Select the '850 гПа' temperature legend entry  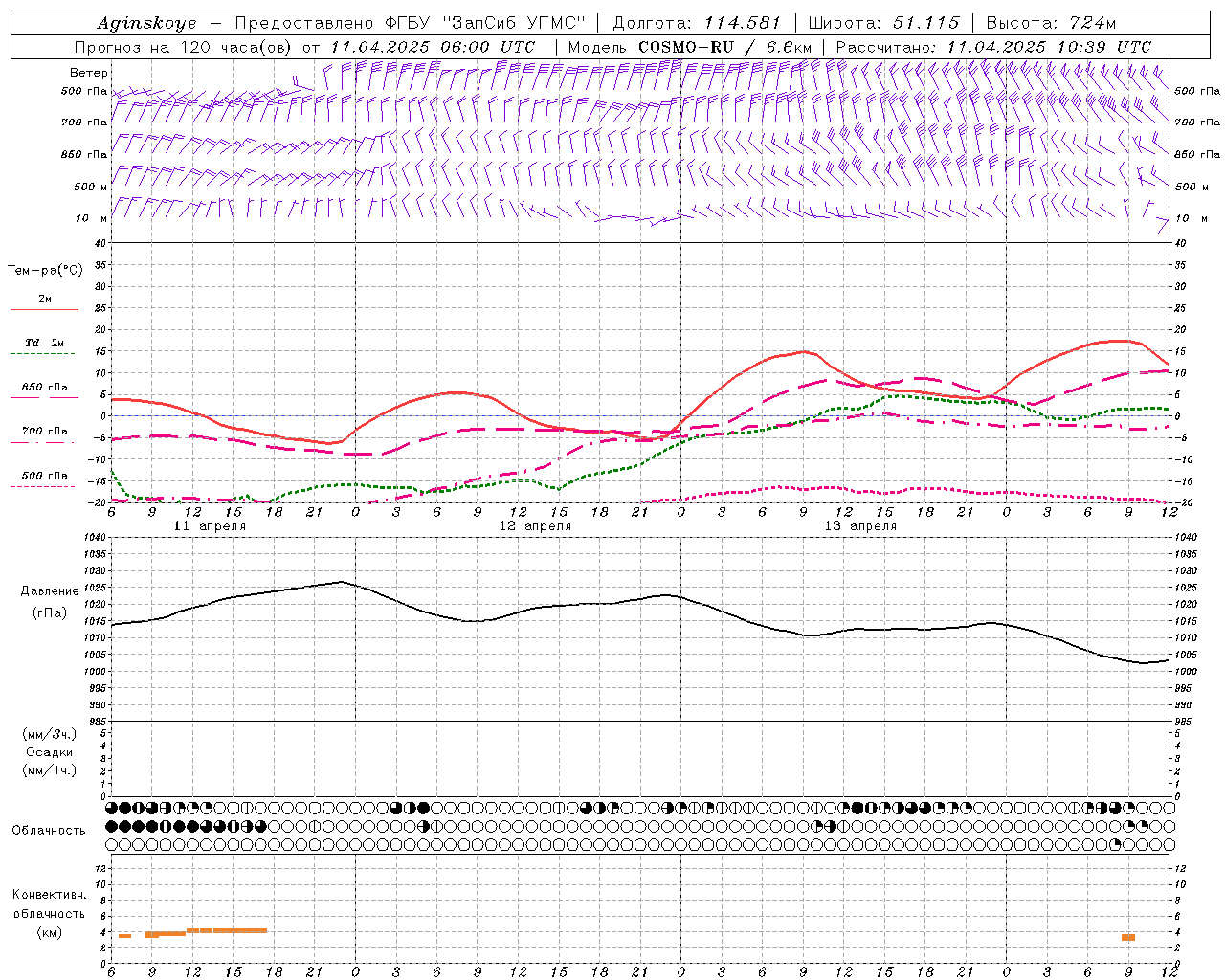44,388
